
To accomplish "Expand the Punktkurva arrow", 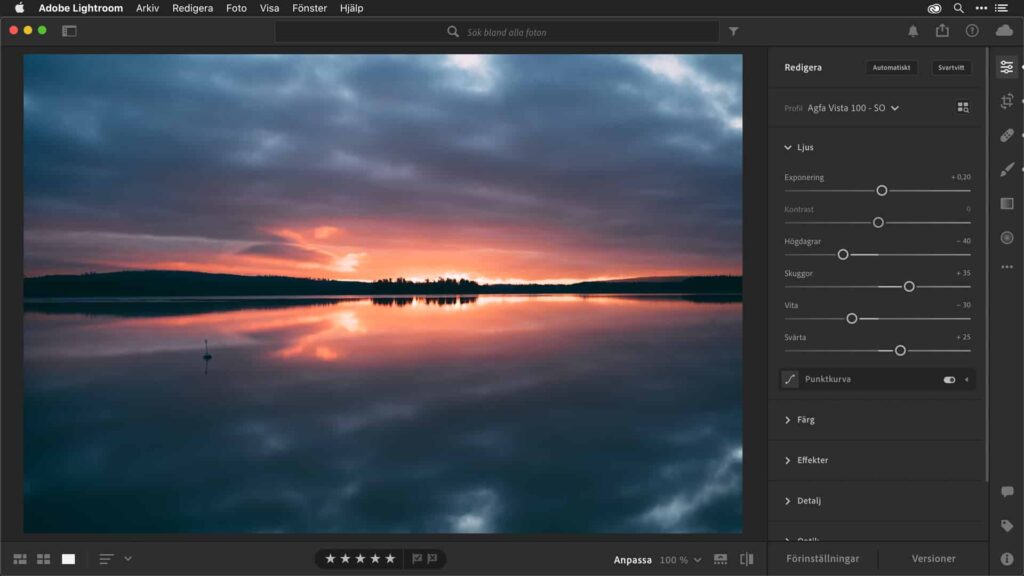I will coord(967,379).
